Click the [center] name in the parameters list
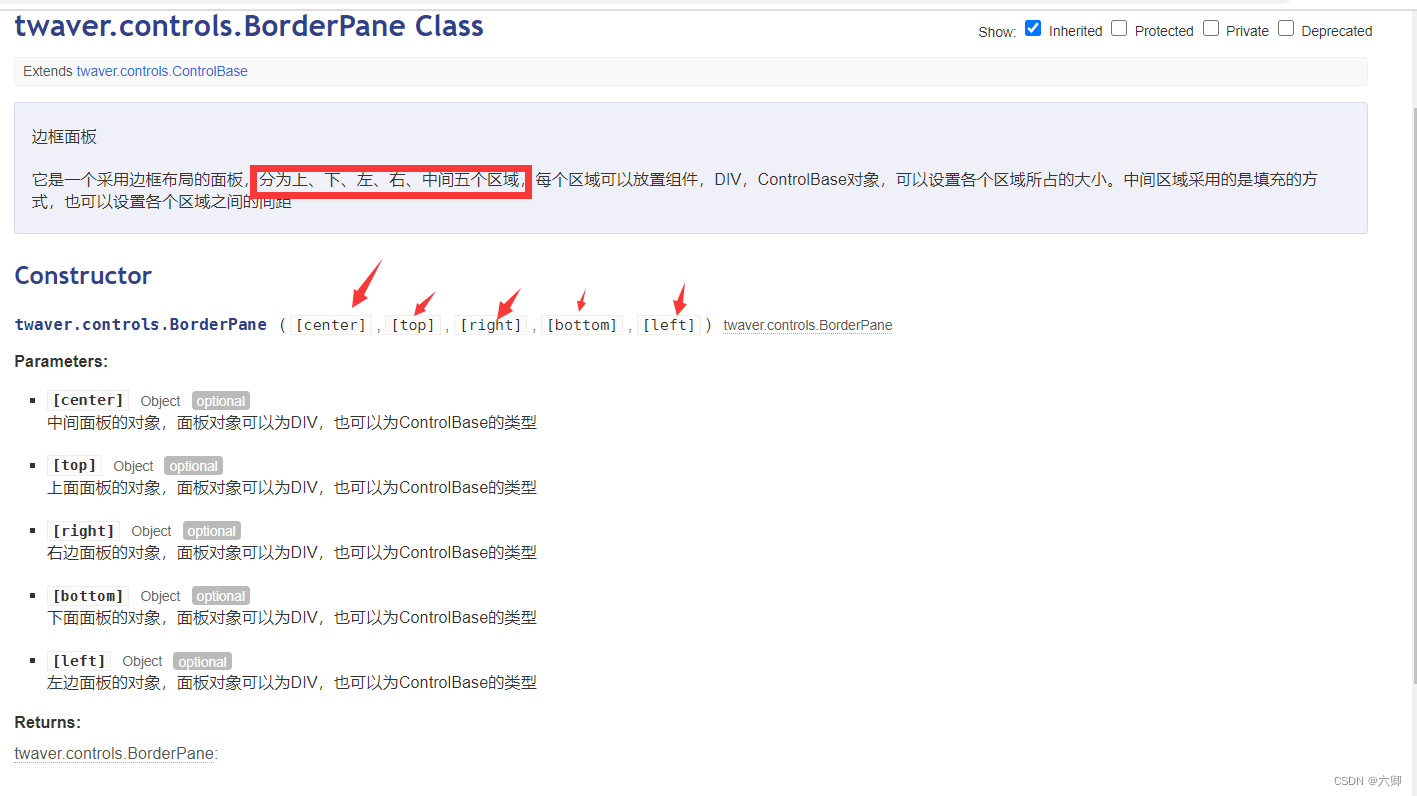 coord(88,400)
